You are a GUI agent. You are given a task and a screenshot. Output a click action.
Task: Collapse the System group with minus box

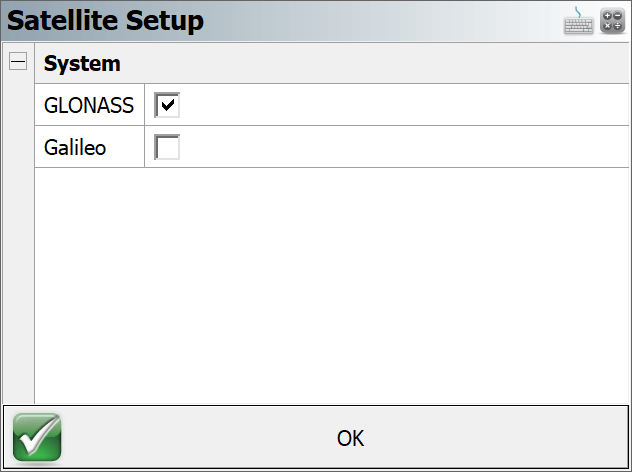18,61
